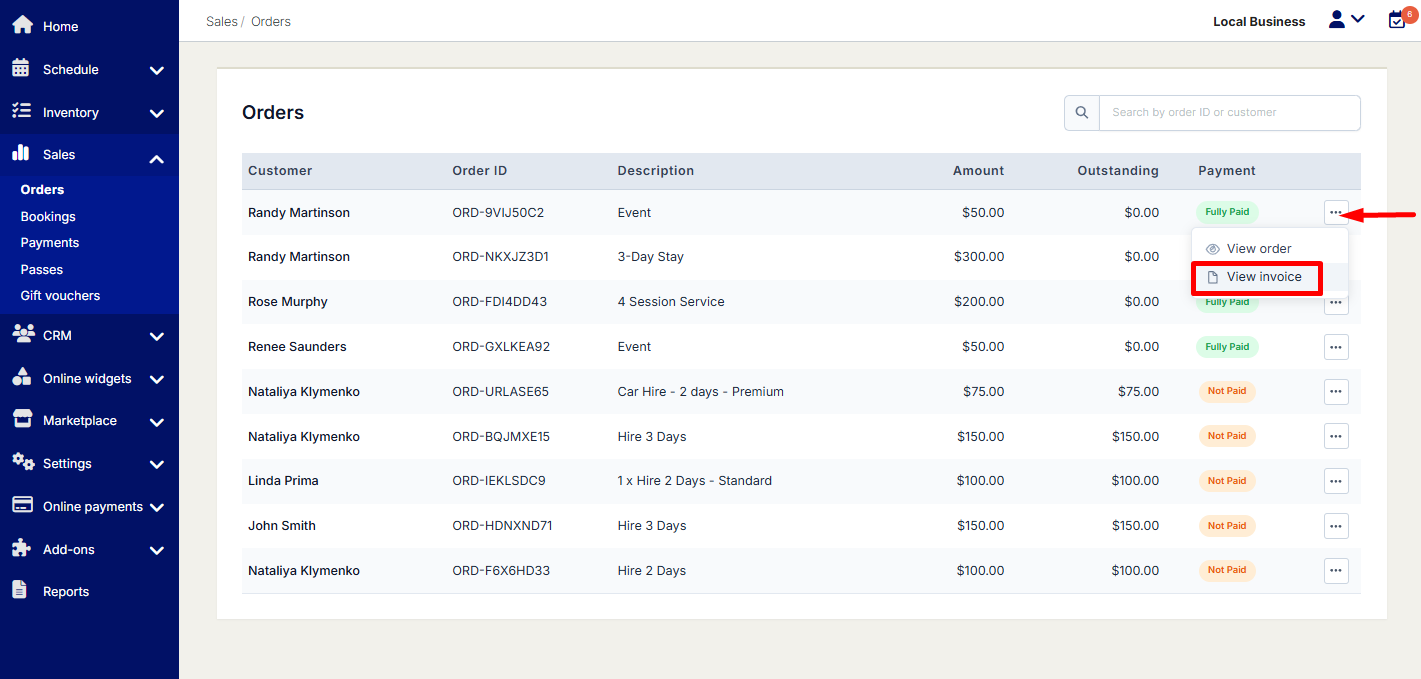This screenshot has height=679, width=1421.
Task: Collapse the Sales section chevron
Action: (x=156, y=157)
